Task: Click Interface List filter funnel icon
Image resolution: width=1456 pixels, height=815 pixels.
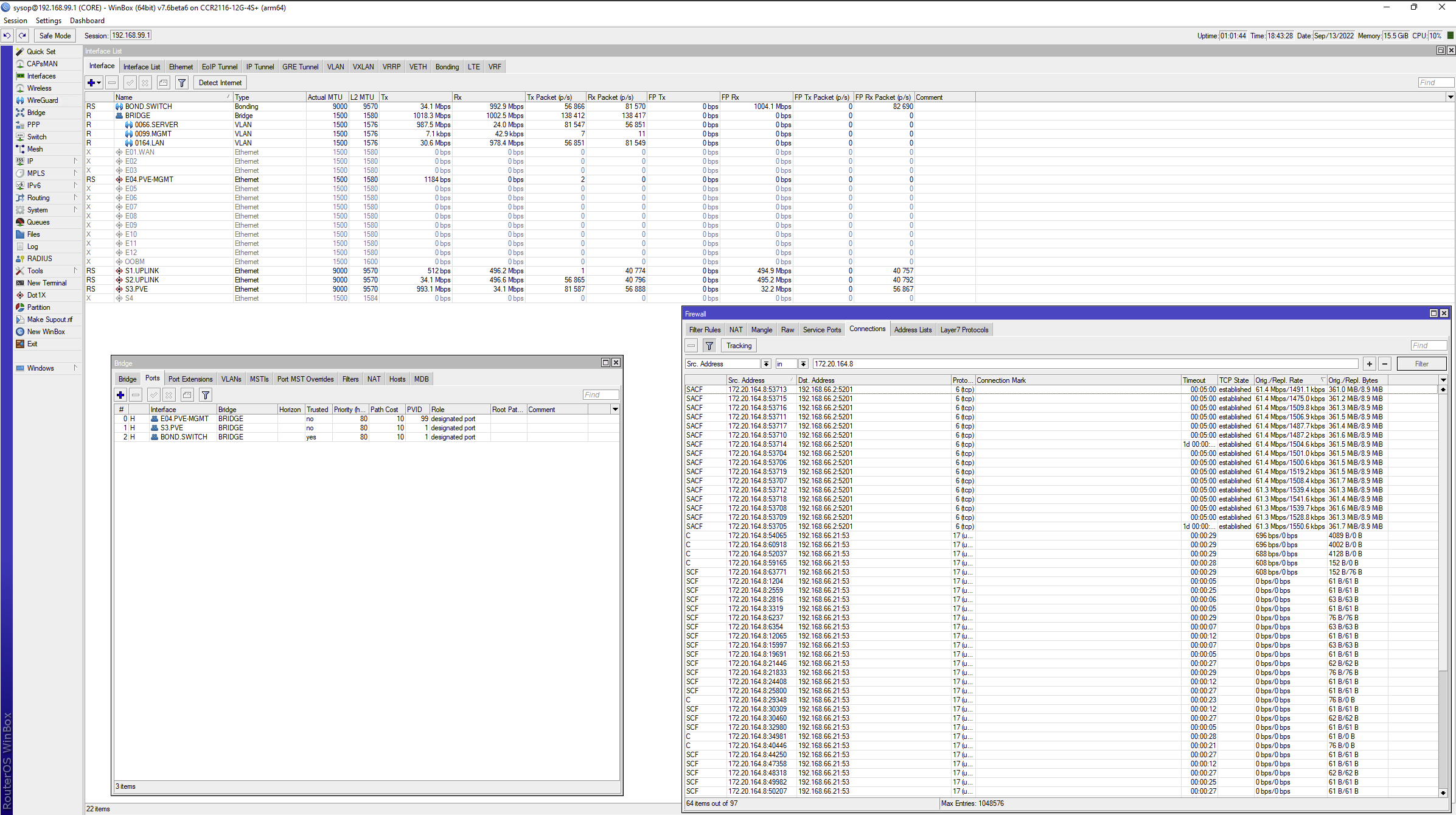Action: click(182, 83)
